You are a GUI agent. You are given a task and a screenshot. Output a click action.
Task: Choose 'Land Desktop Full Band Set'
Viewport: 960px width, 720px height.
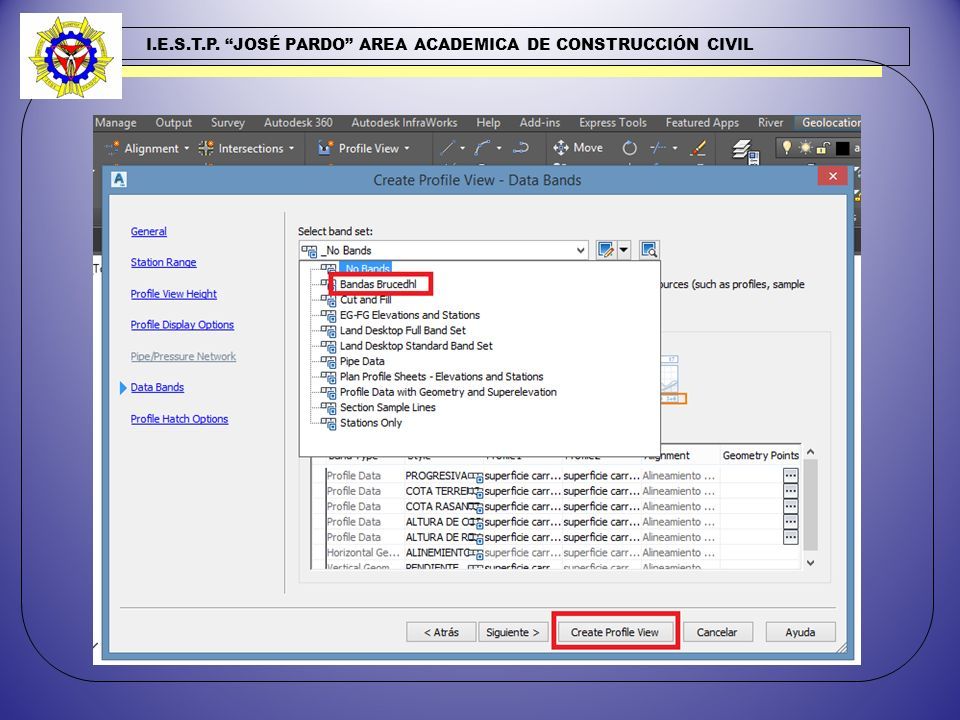point(403,330)
